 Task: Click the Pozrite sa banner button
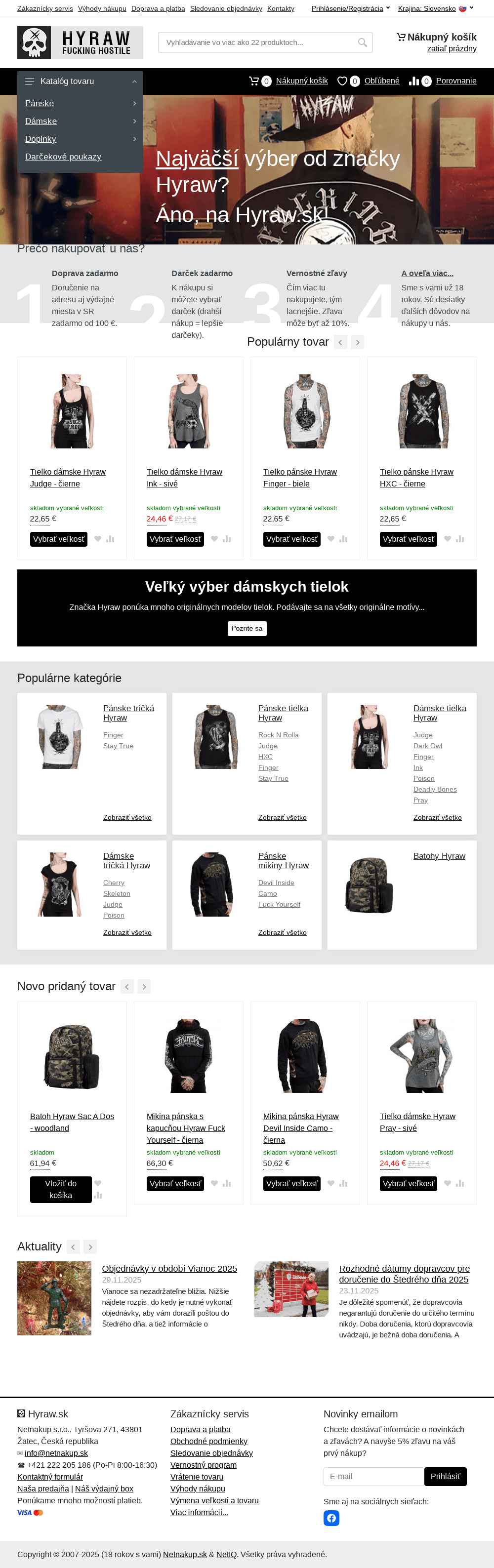coord(247,628)
